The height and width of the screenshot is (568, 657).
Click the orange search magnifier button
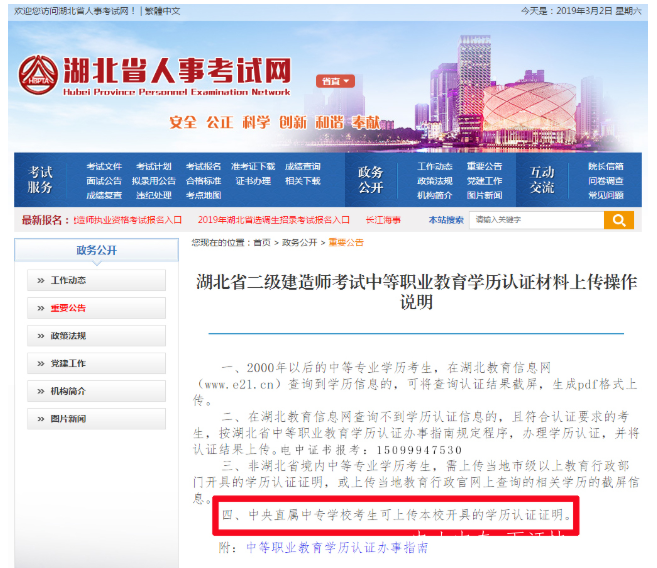coord(618,220)
